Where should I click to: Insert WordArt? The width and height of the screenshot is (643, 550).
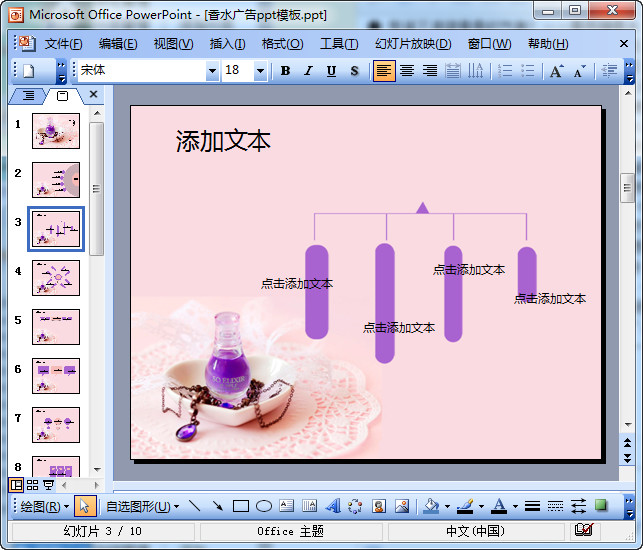tap(333, 506)
